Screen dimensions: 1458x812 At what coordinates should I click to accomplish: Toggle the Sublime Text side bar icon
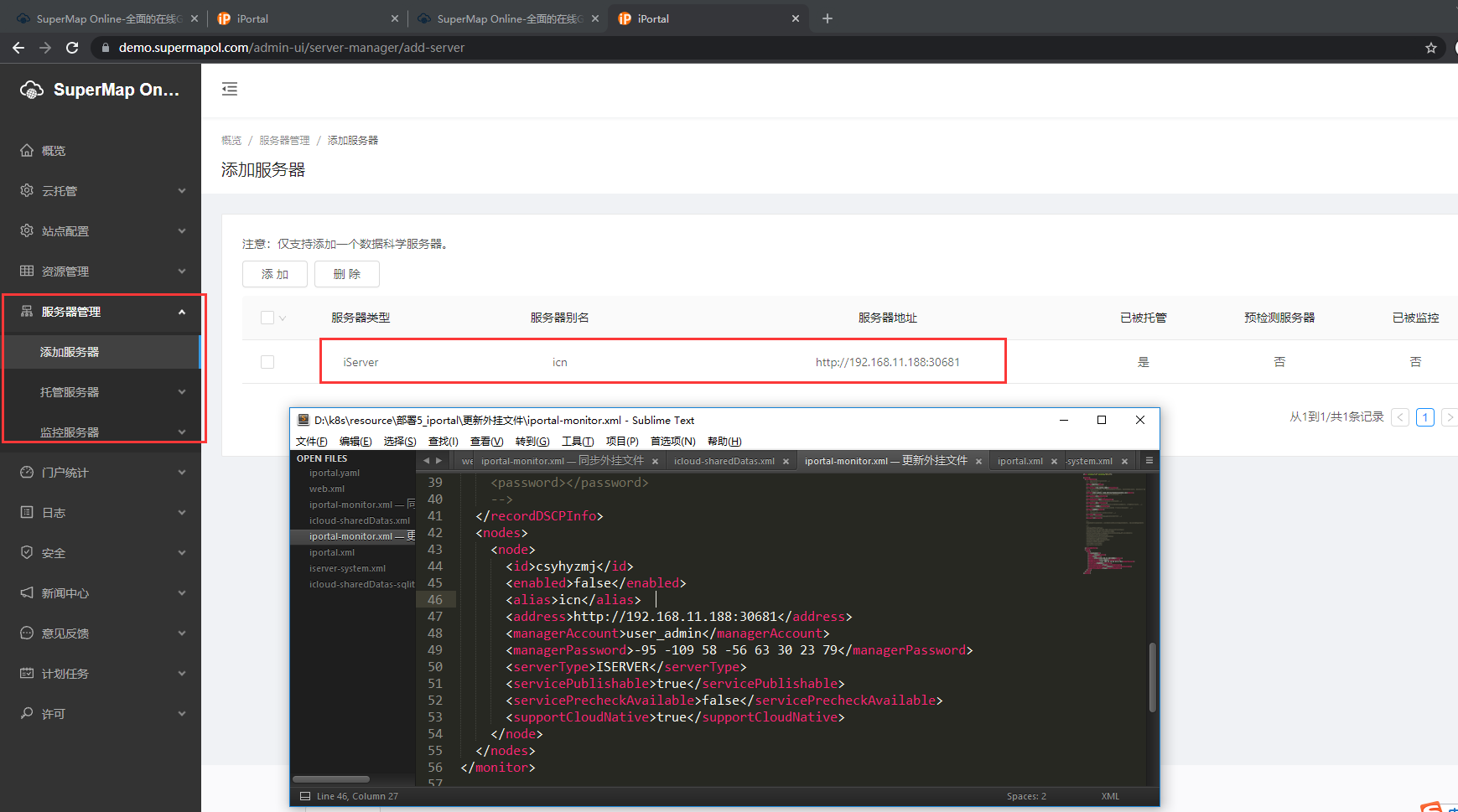pyautogui.click(x=304, y=796)
